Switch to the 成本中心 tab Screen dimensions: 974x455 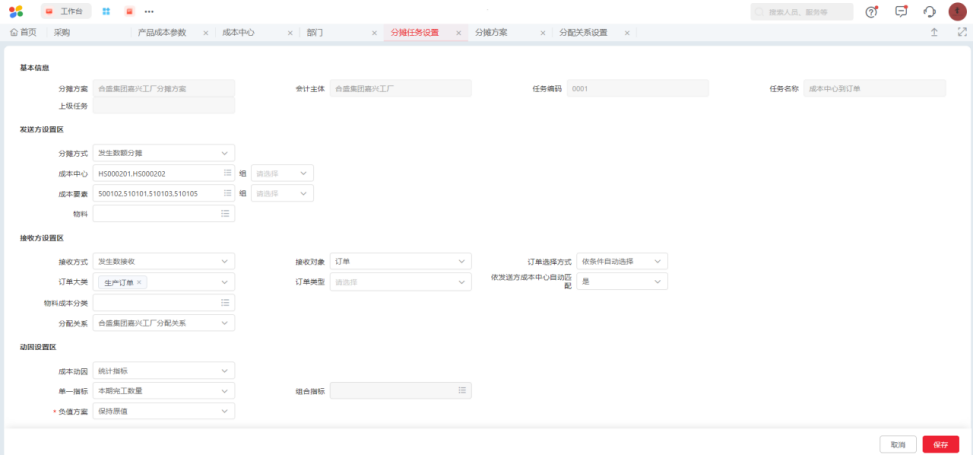[x=239, y=33]
